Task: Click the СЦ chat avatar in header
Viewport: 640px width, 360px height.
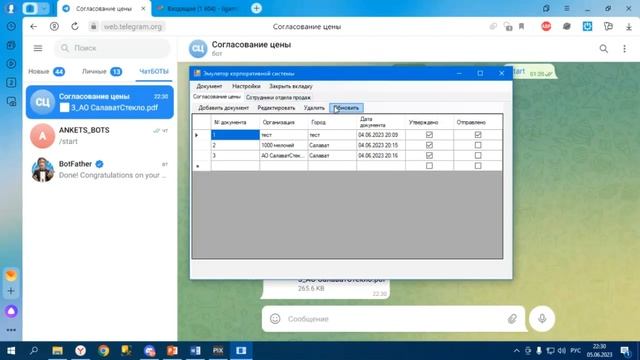Action: click(198, 49)
